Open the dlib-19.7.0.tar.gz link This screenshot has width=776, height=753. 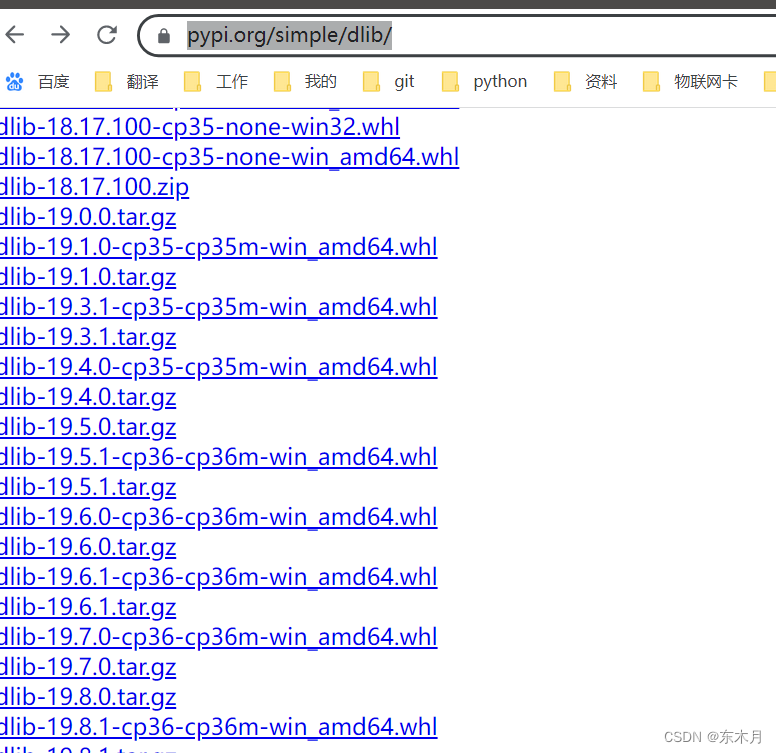(88, 667)
